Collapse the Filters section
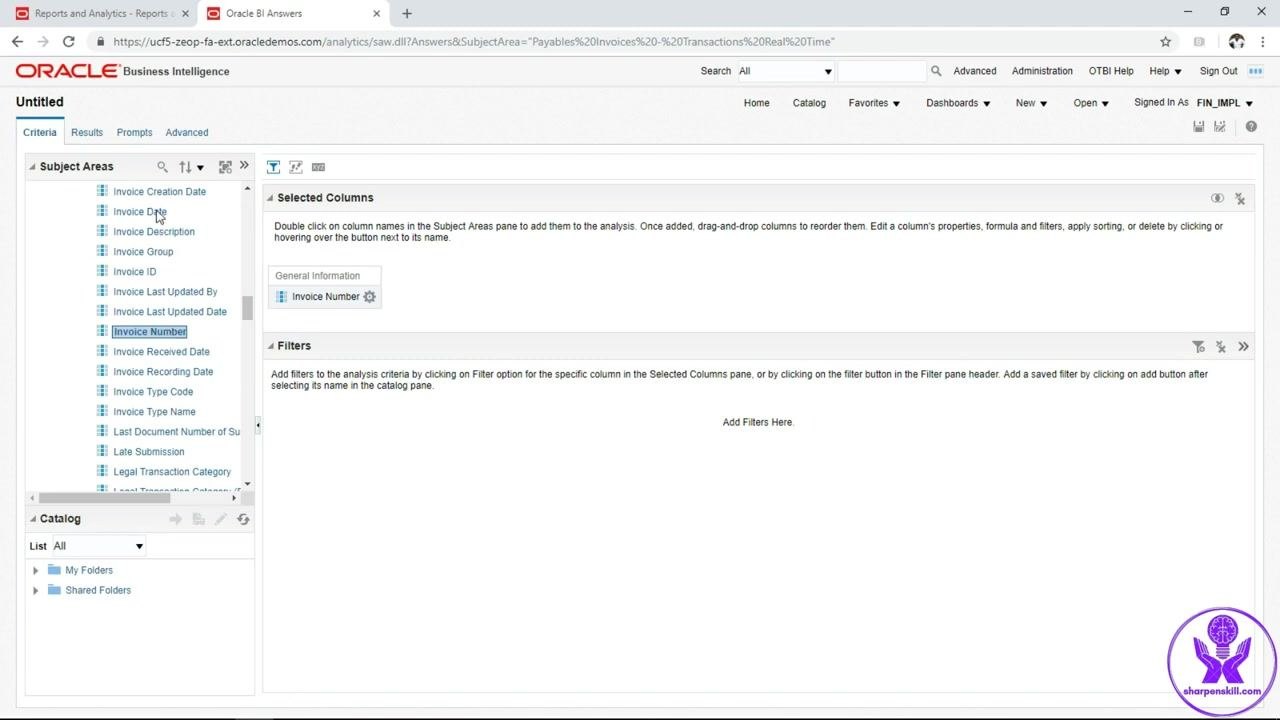 [270, 346]
